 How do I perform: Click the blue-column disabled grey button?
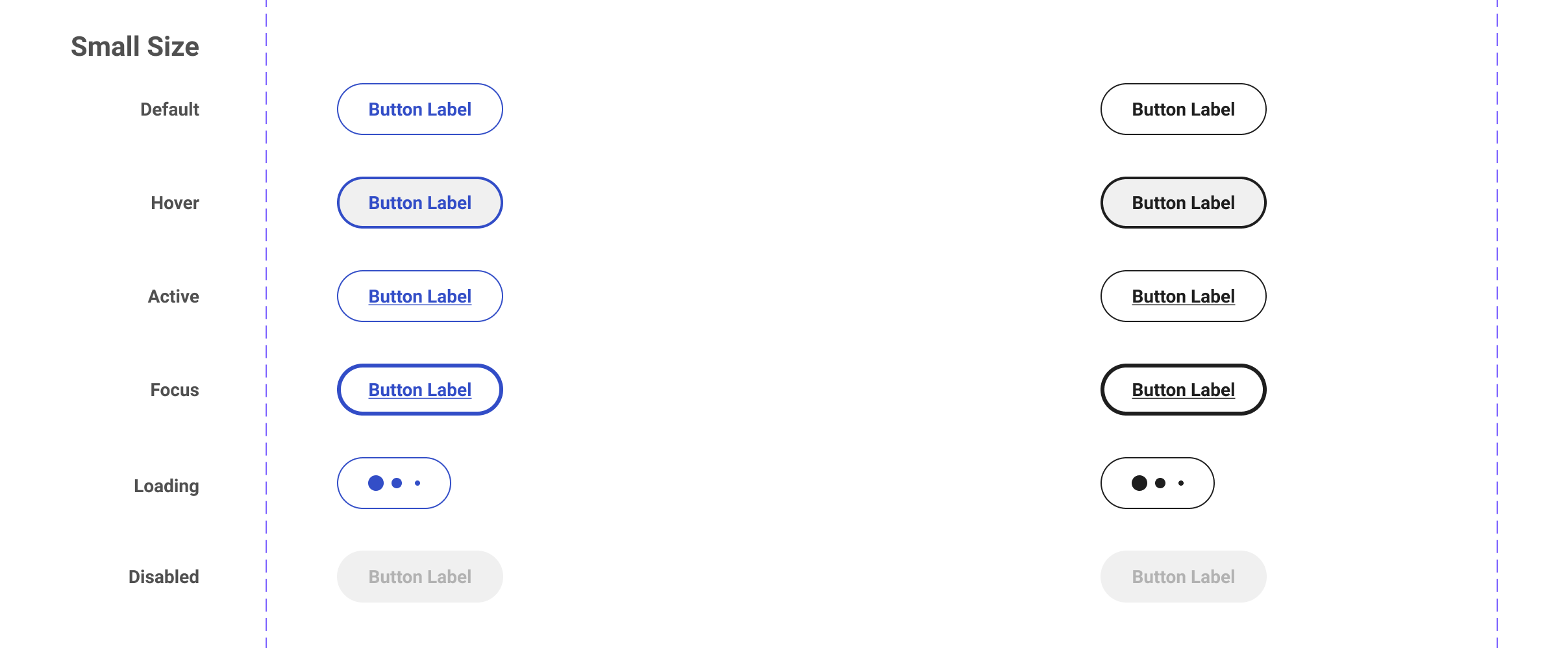(x=419, y=577)
